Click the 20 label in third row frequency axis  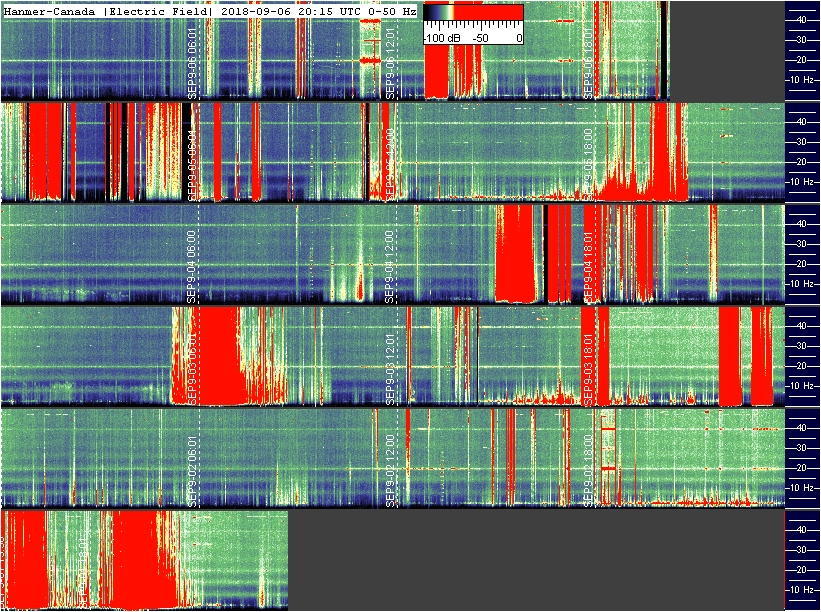point(801,264)
